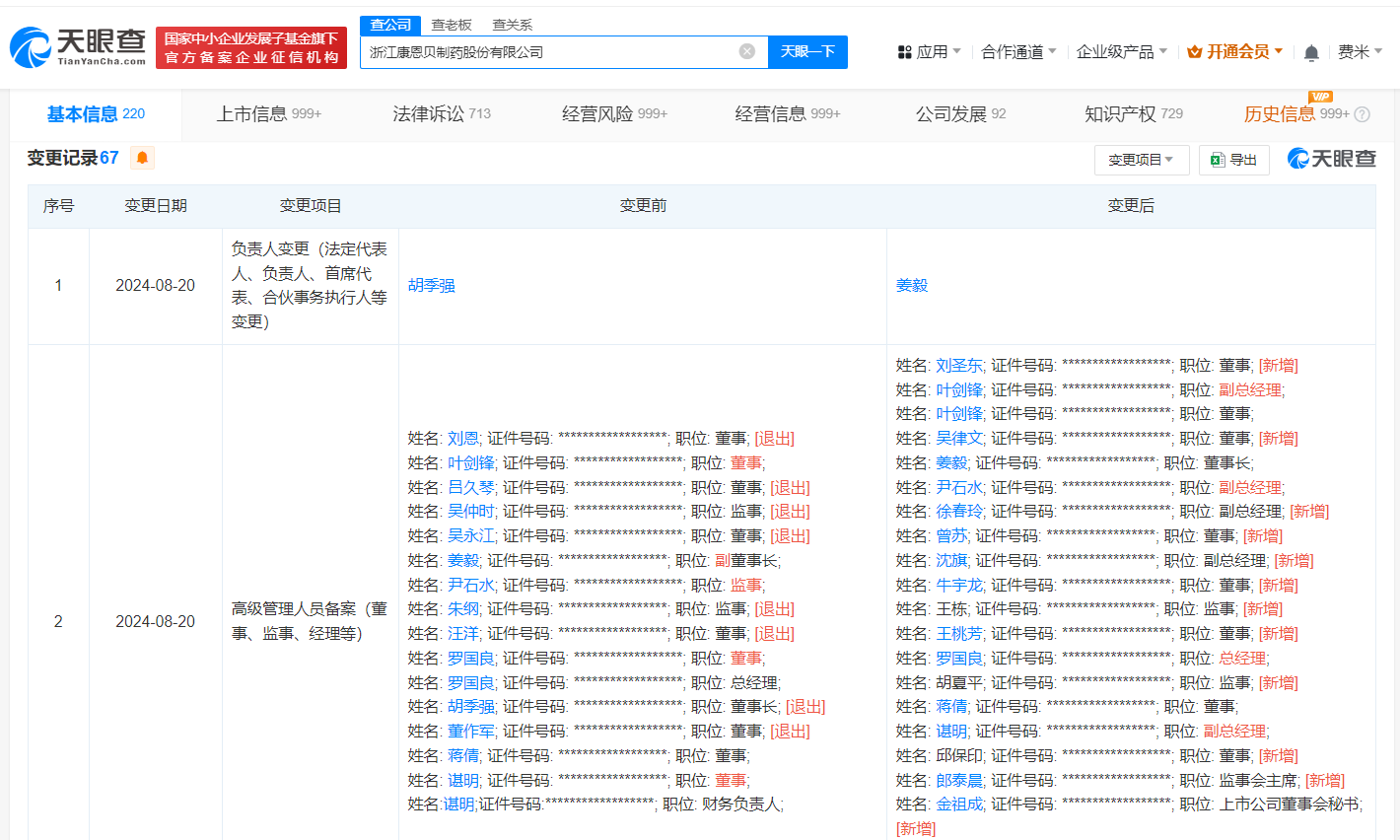This screenshot has width=1400, height=840.
Task: Click the green Excel icon on 导出 button
Action: pyautogui.click(x=1217, y=159)
